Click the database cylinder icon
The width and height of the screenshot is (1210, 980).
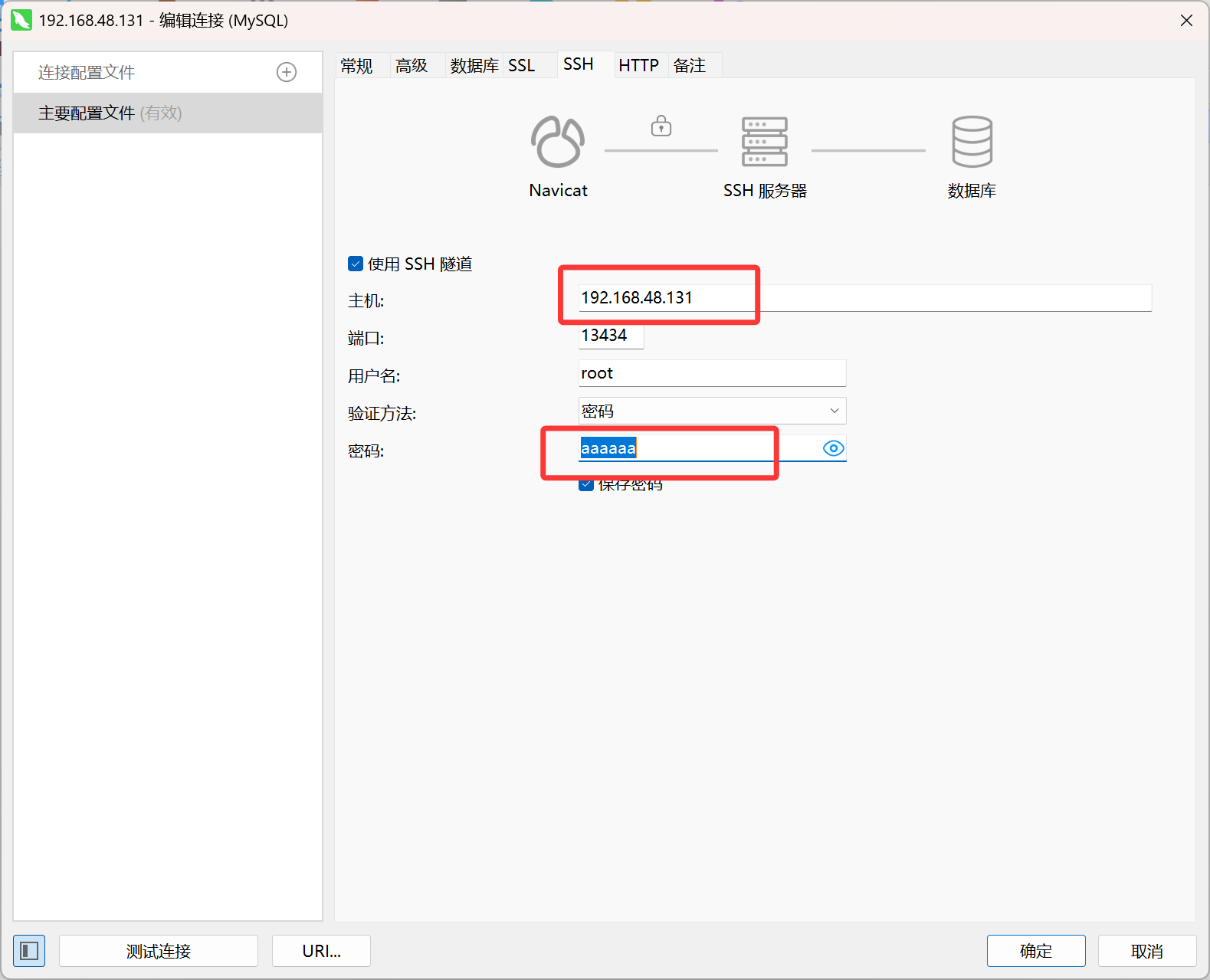pos(972,142)
